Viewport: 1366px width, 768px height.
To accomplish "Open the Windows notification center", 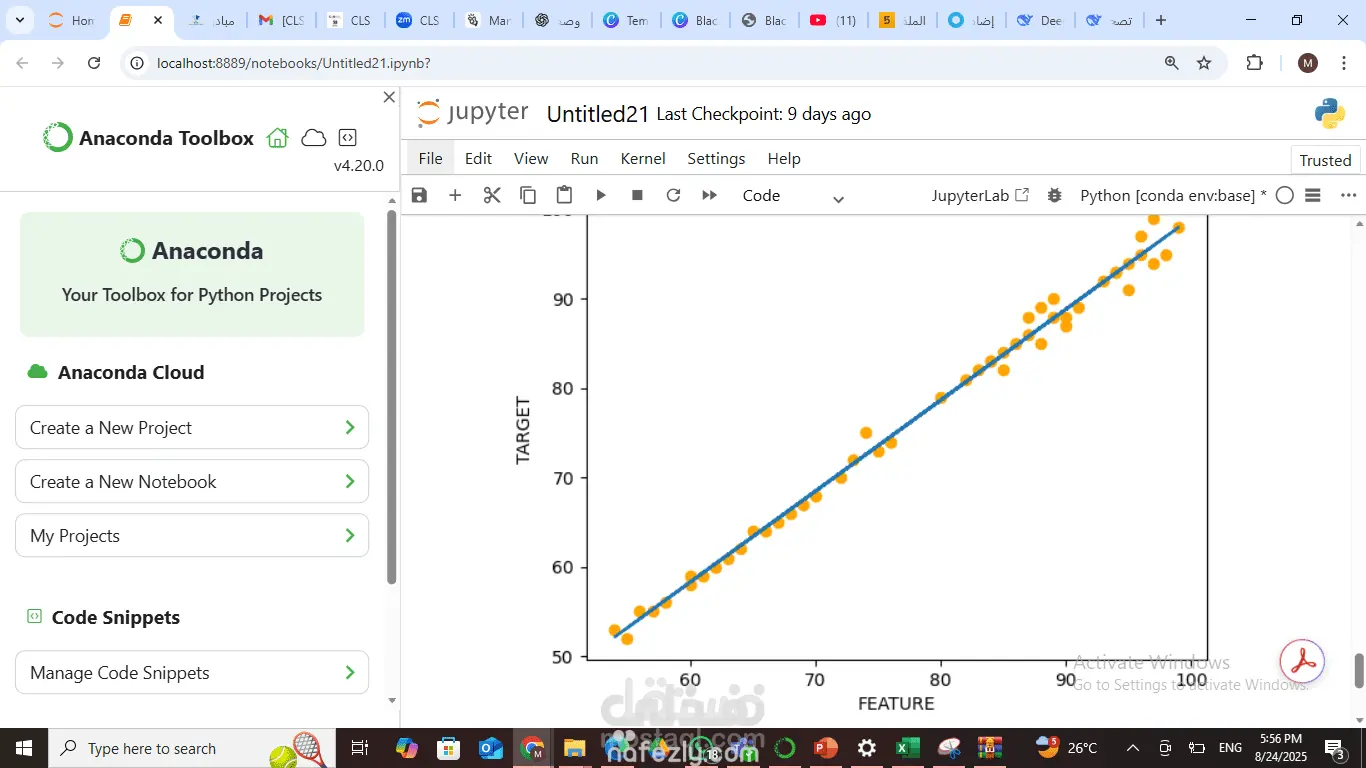I will click(x=1335, y=748).
